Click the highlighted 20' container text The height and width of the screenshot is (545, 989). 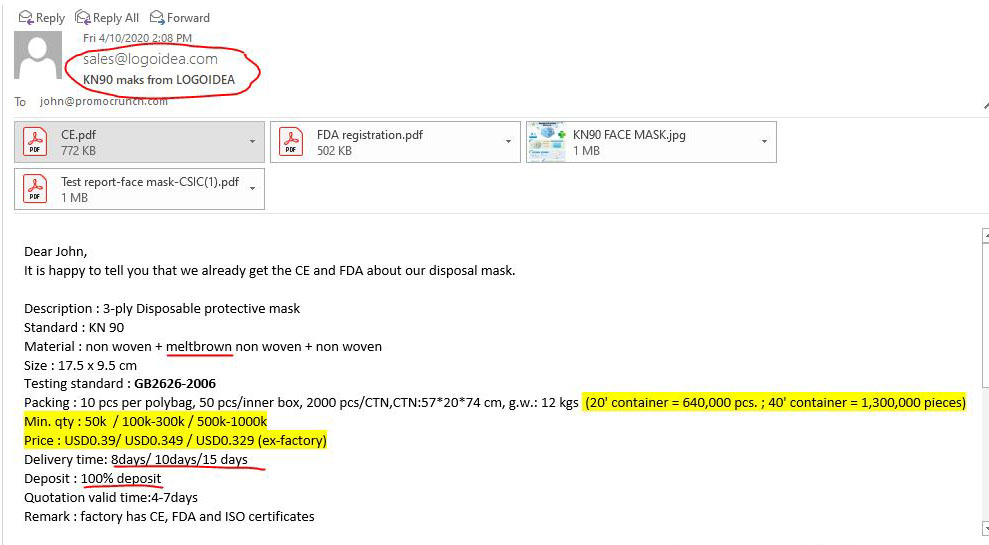pyautogui.click(x=775, y=402)
